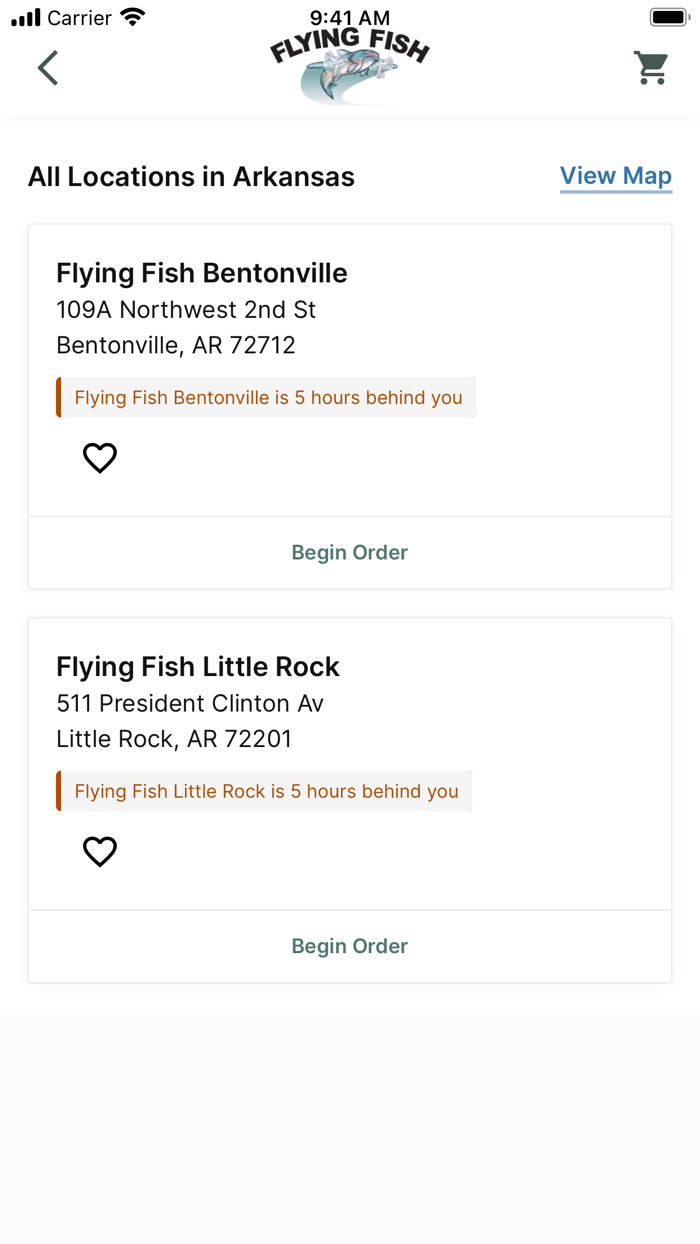The height and width of the screenshot is (1244, 700).
Task: Tap the Wi-Fi status icon
Action: [135, 16]
